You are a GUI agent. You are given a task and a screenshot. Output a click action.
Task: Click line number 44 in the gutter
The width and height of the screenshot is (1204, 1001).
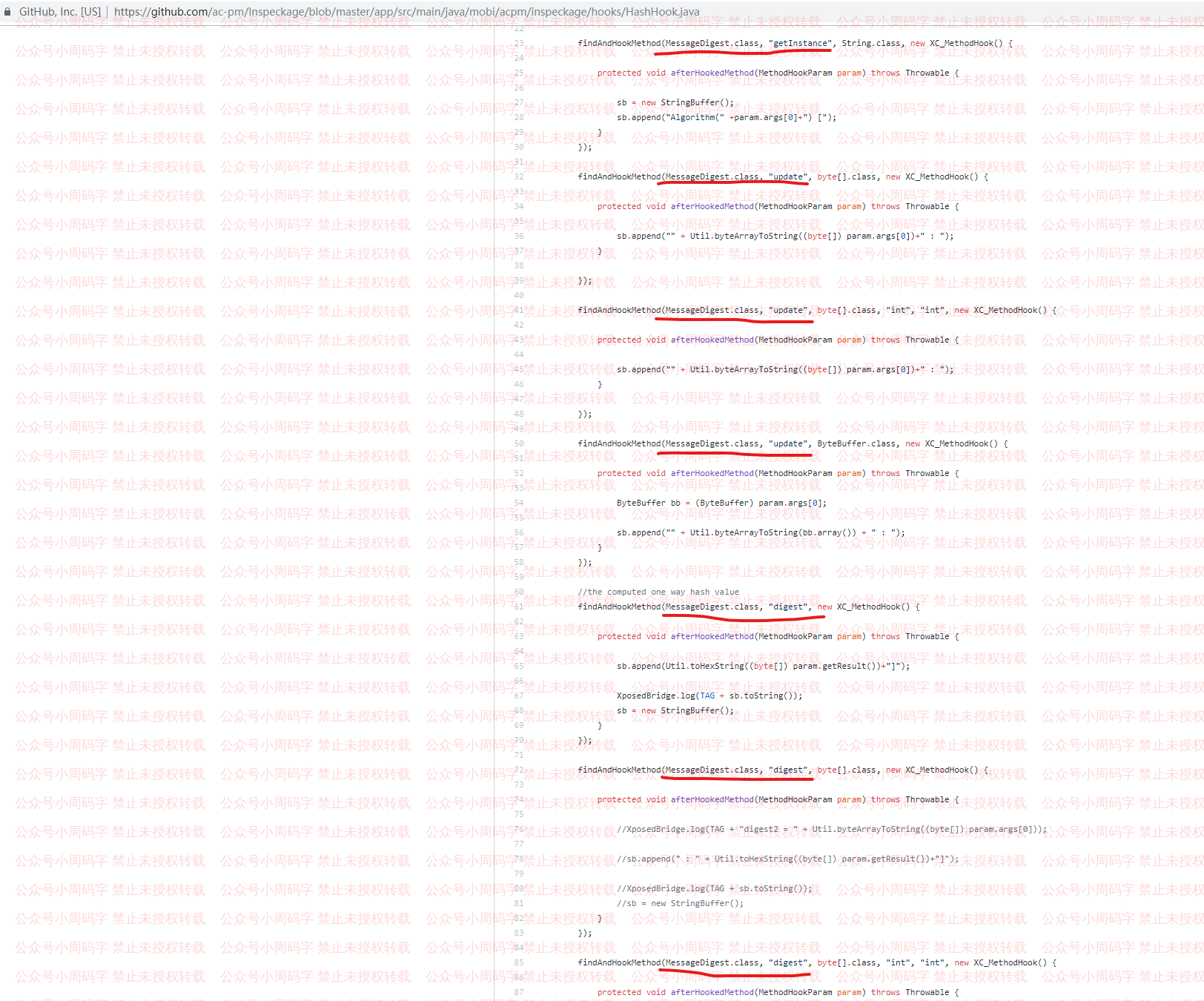(x=519, y=354)
